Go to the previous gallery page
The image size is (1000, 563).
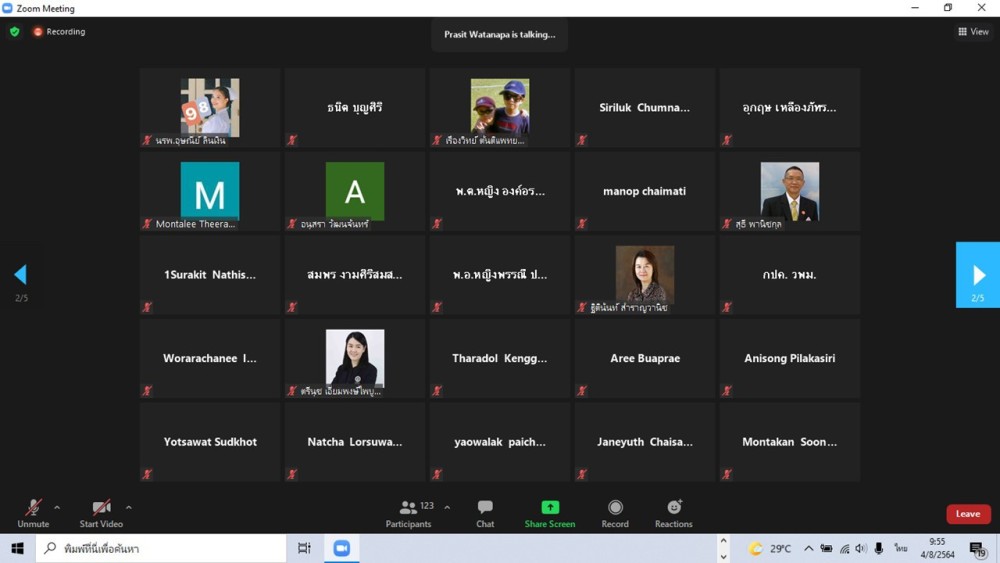(20, 275)
